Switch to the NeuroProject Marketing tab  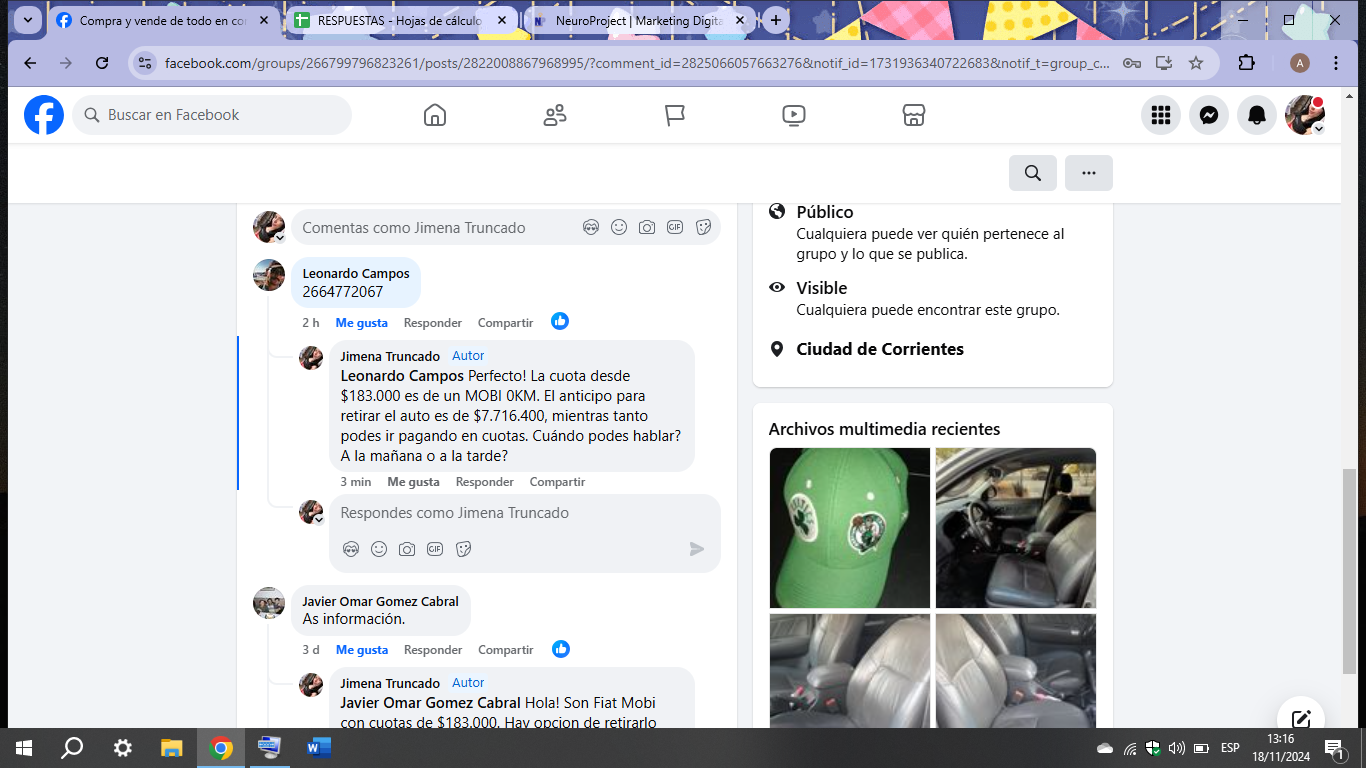(632, 20)
